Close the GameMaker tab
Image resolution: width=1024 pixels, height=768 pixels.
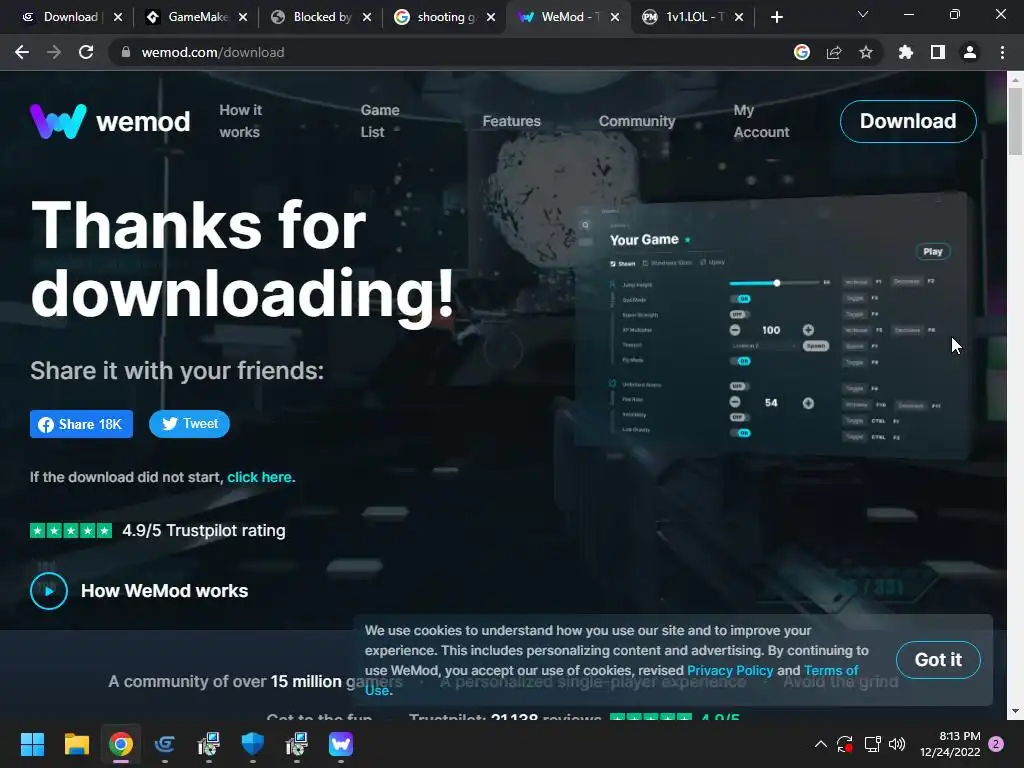tap(243, 18)
